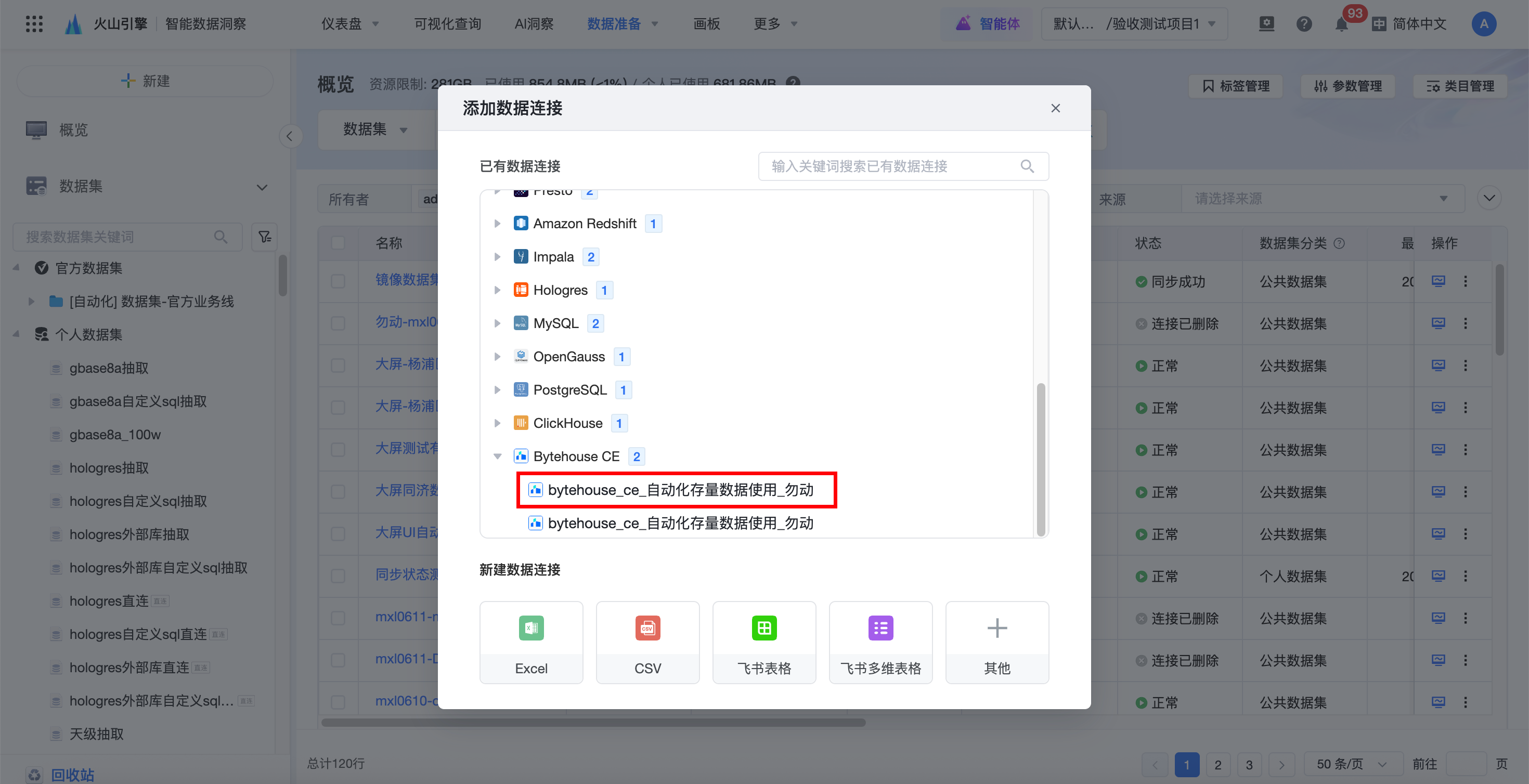
Task: Check the 大屏测试 row checkbox
Action: (x=338, y=449)
